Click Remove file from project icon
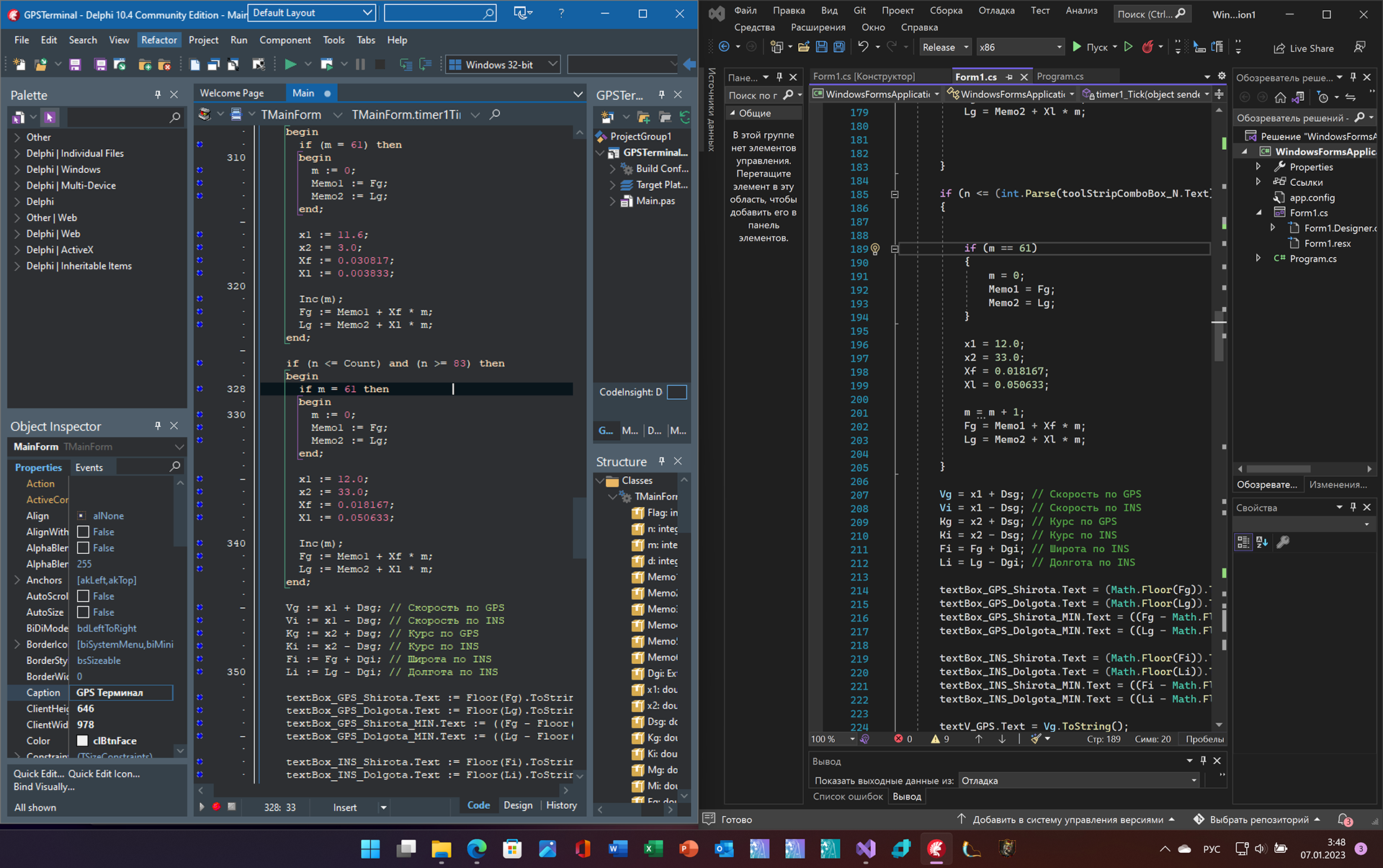The height and width of the screenshot is (868, 1383). (164, 65)
